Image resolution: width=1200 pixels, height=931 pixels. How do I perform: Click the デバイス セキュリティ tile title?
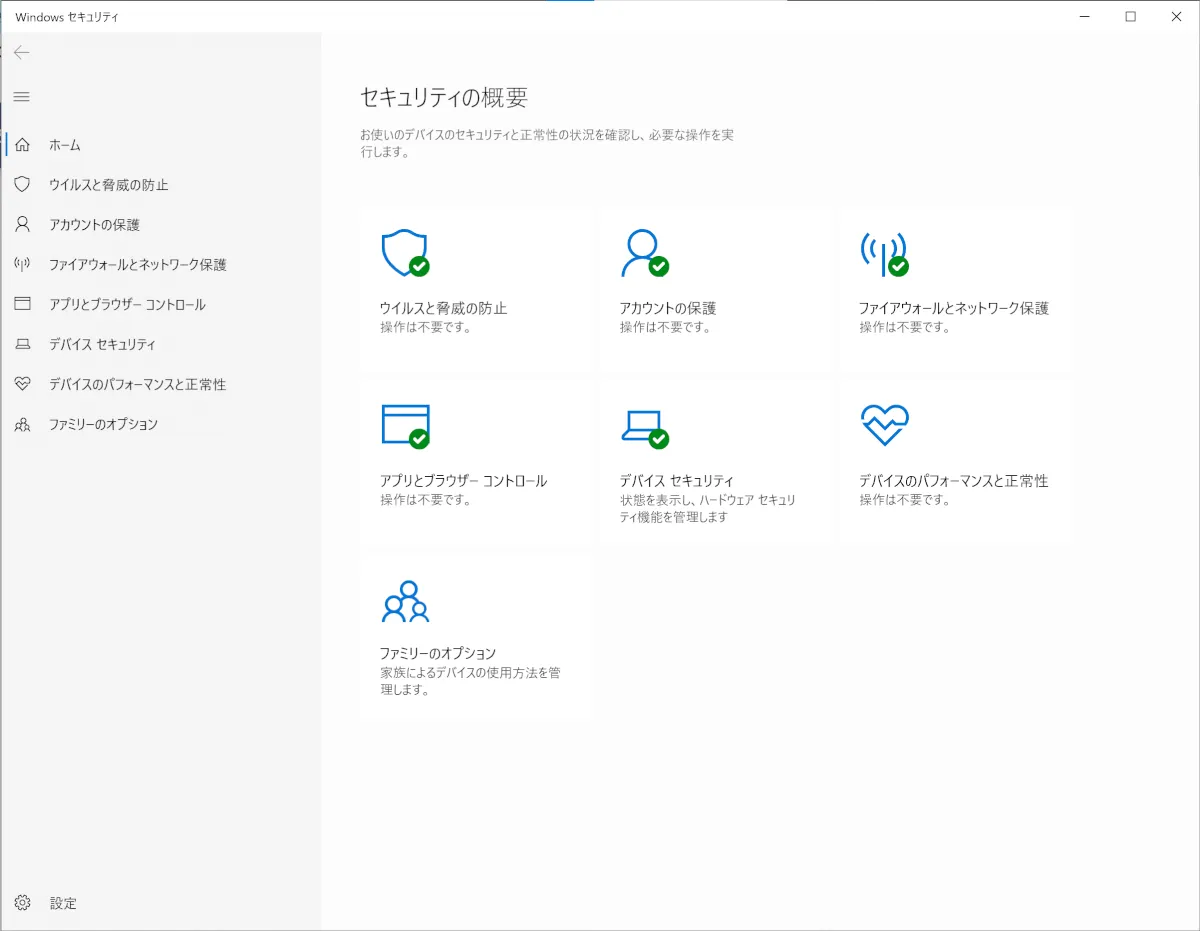(676, 481)
